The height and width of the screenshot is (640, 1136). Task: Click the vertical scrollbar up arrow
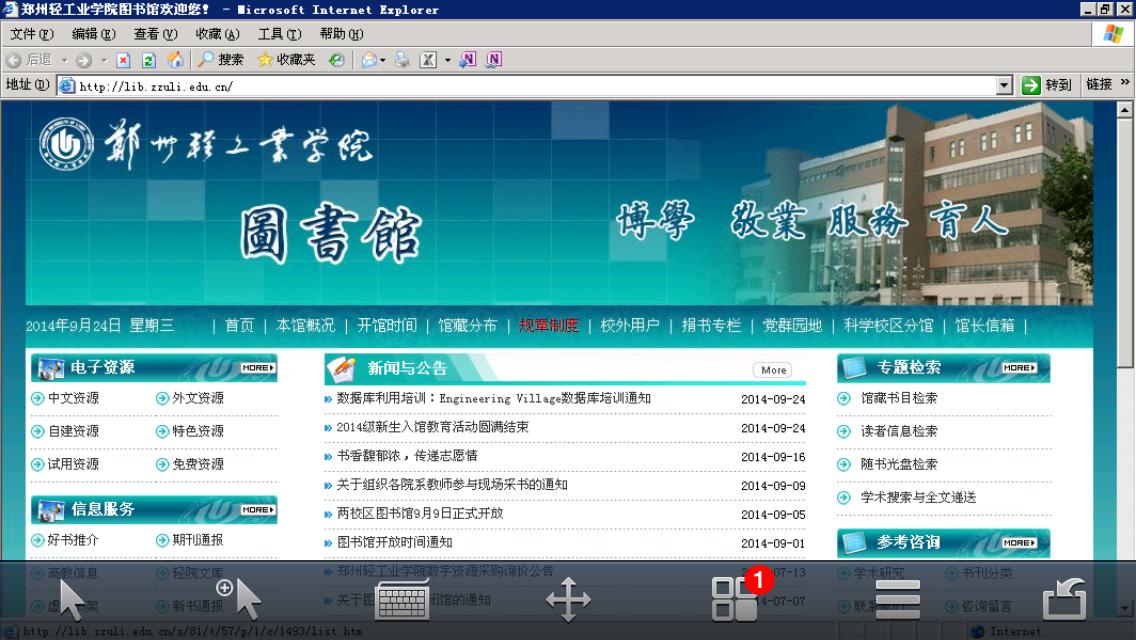click(1126, 110)
